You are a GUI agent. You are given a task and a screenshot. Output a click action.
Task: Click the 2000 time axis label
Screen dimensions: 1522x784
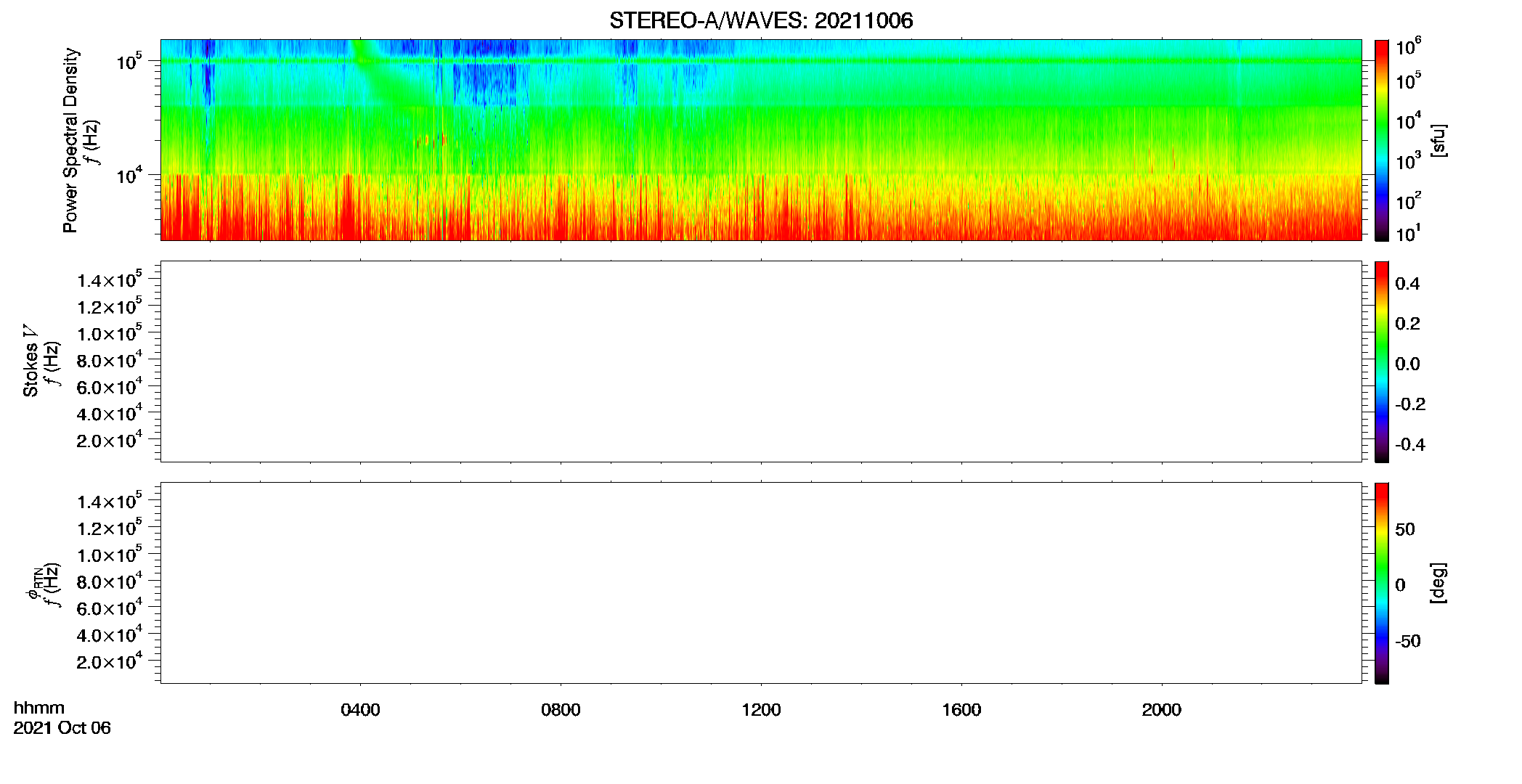1162,710
